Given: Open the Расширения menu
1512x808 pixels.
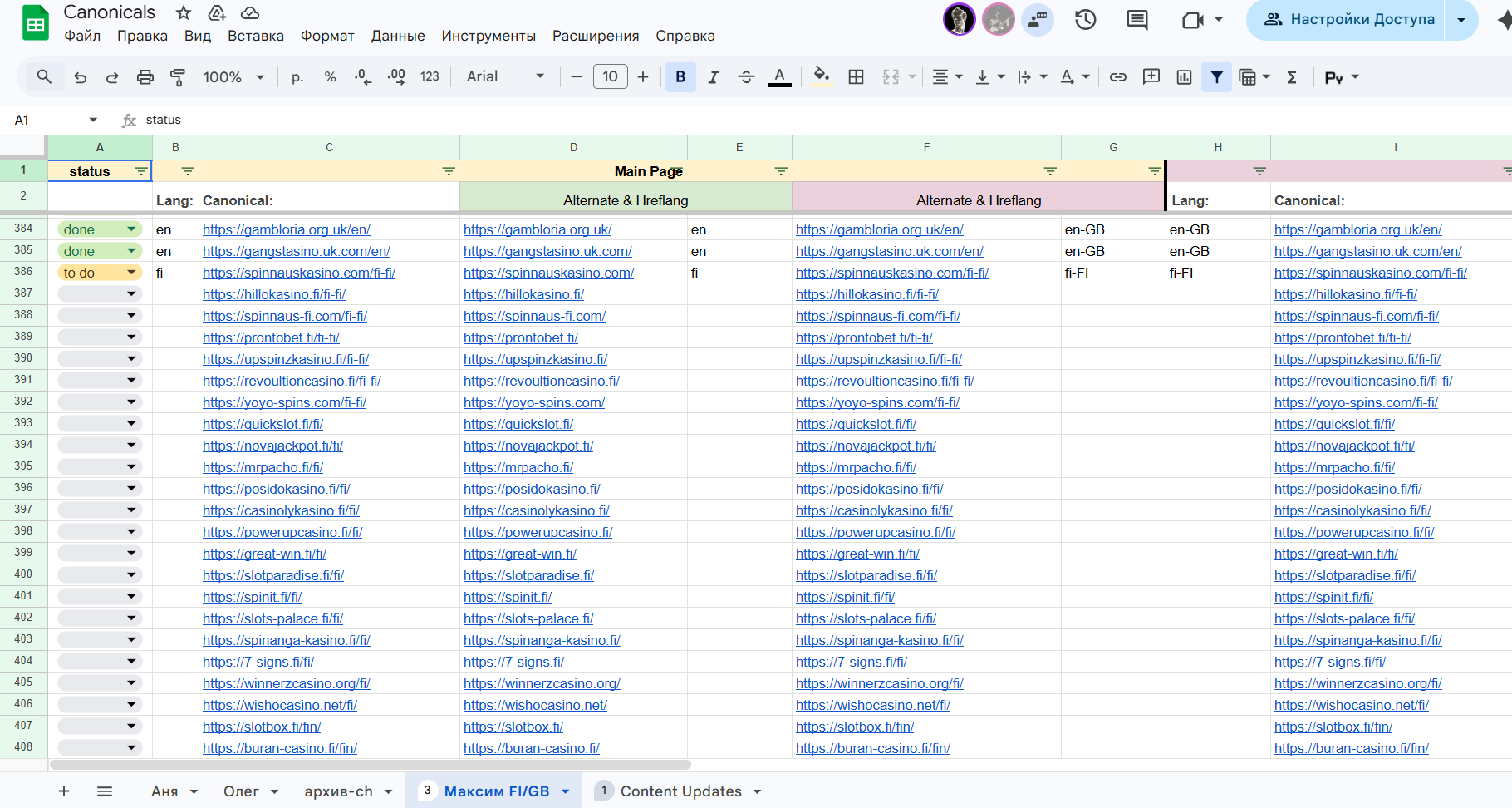Looking at the screenshot, I should click(x=596, y=36).
